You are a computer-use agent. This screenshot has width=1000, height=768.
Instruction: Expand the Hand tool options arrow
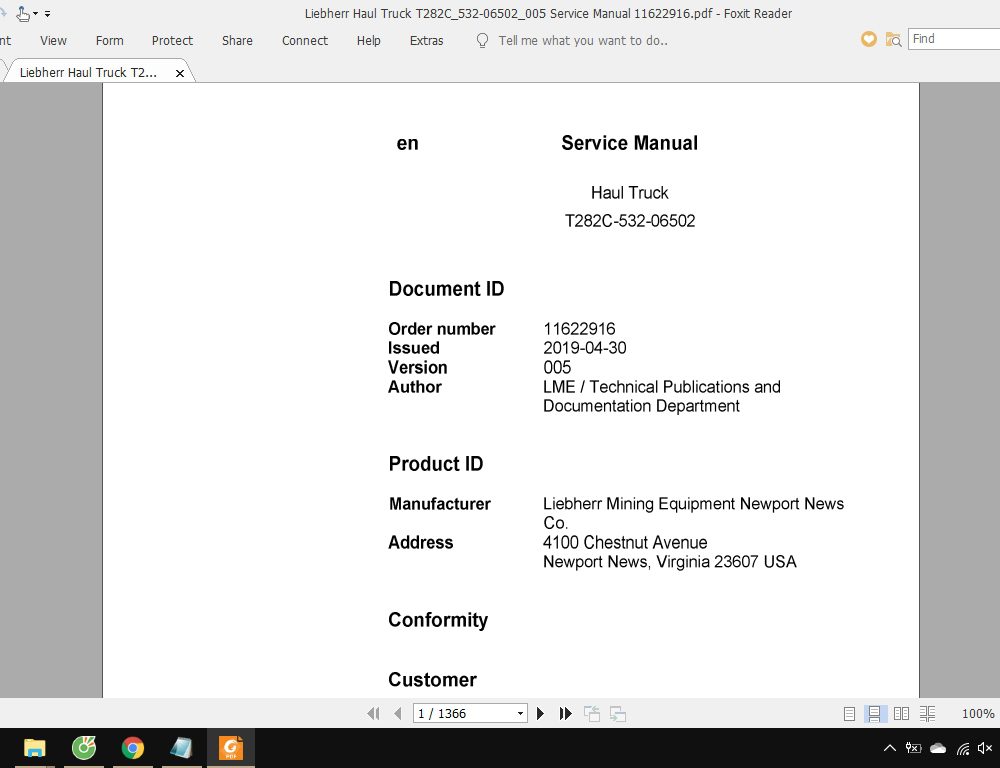(x=33, y=13)
